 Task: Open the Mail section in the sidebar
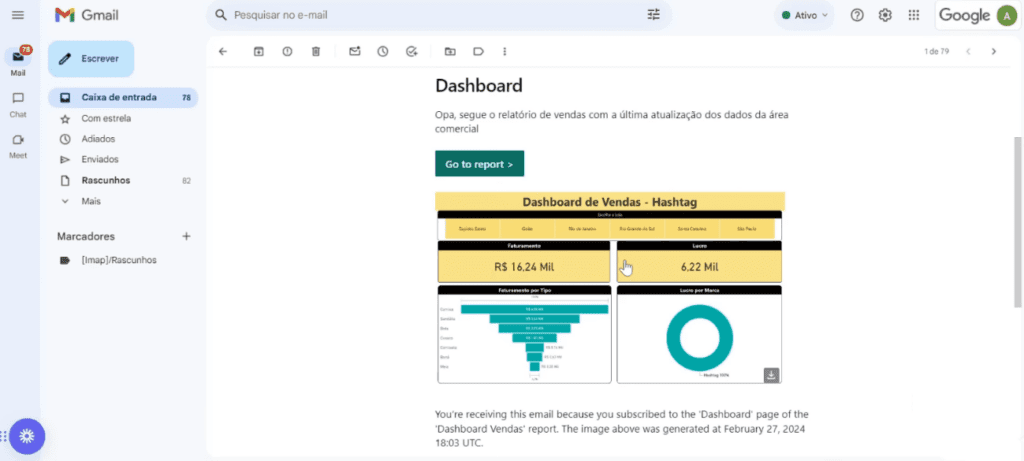(x=18, y=62)
